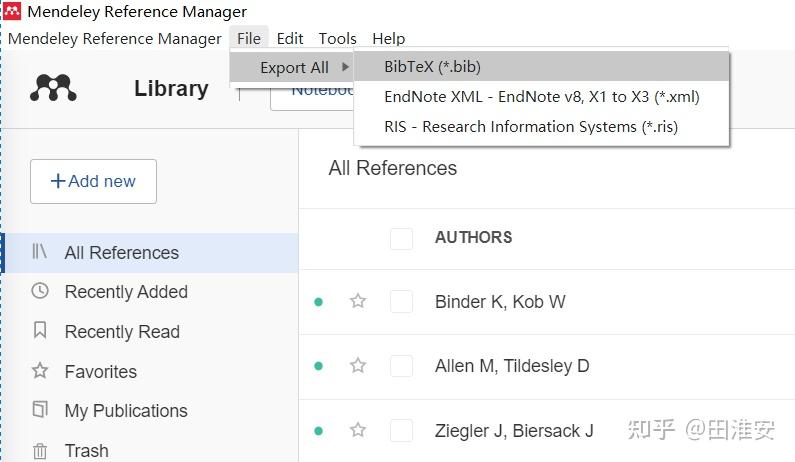Choose BibTeX (*.bib) export format
Screen dimensions: 795x462
tap(433, 67)
